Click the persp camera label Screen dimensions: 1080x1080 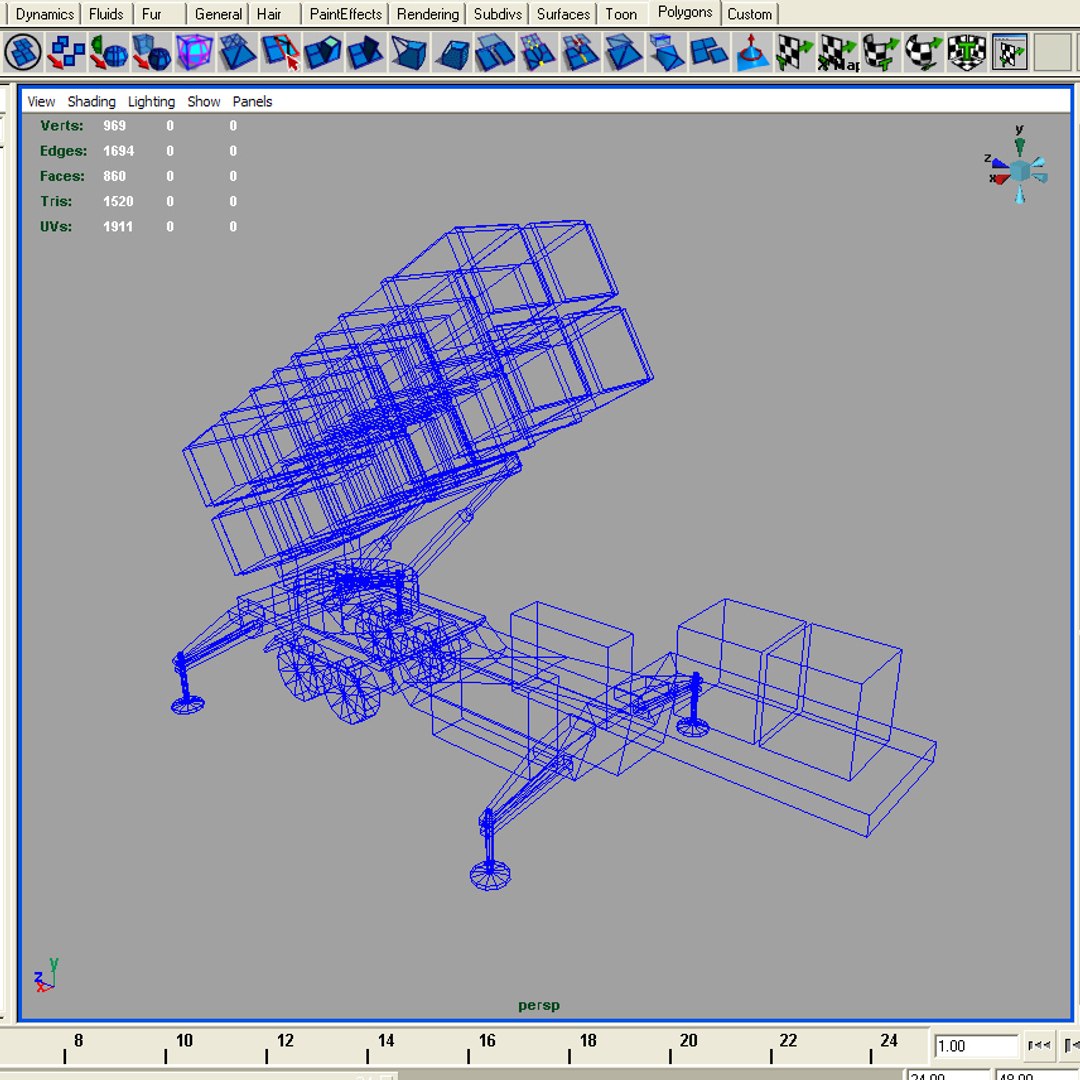pyautogui.click(x=539, y=1006)
